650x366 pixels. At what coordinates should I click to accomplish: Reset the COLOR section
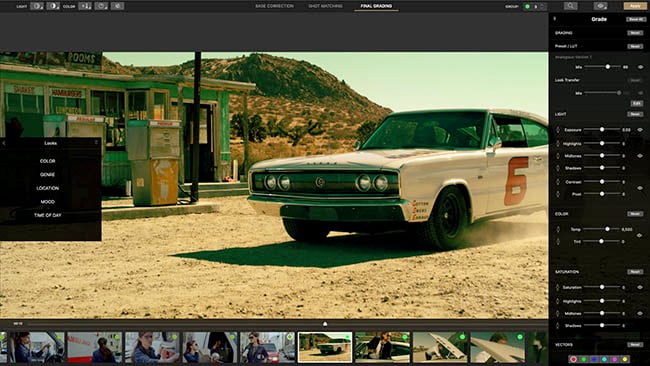[635, 214]
